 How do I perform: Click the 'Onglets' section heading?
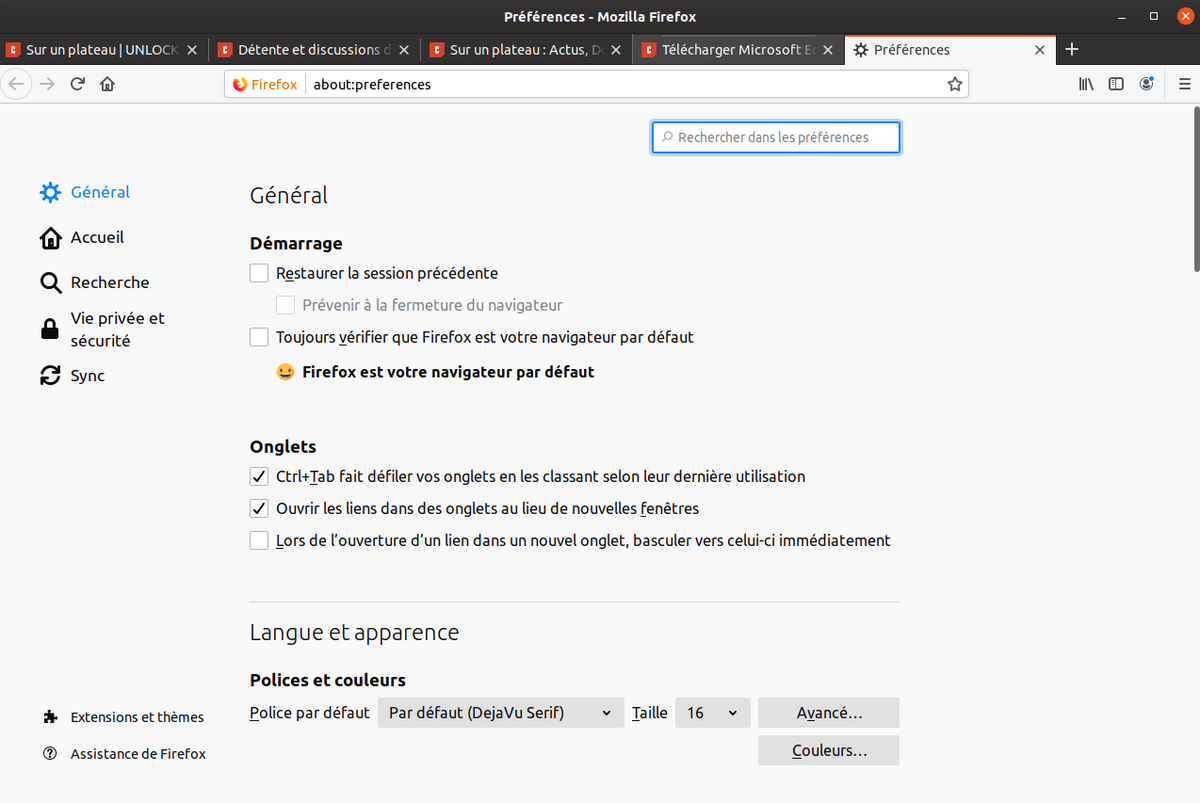[283, 447]
